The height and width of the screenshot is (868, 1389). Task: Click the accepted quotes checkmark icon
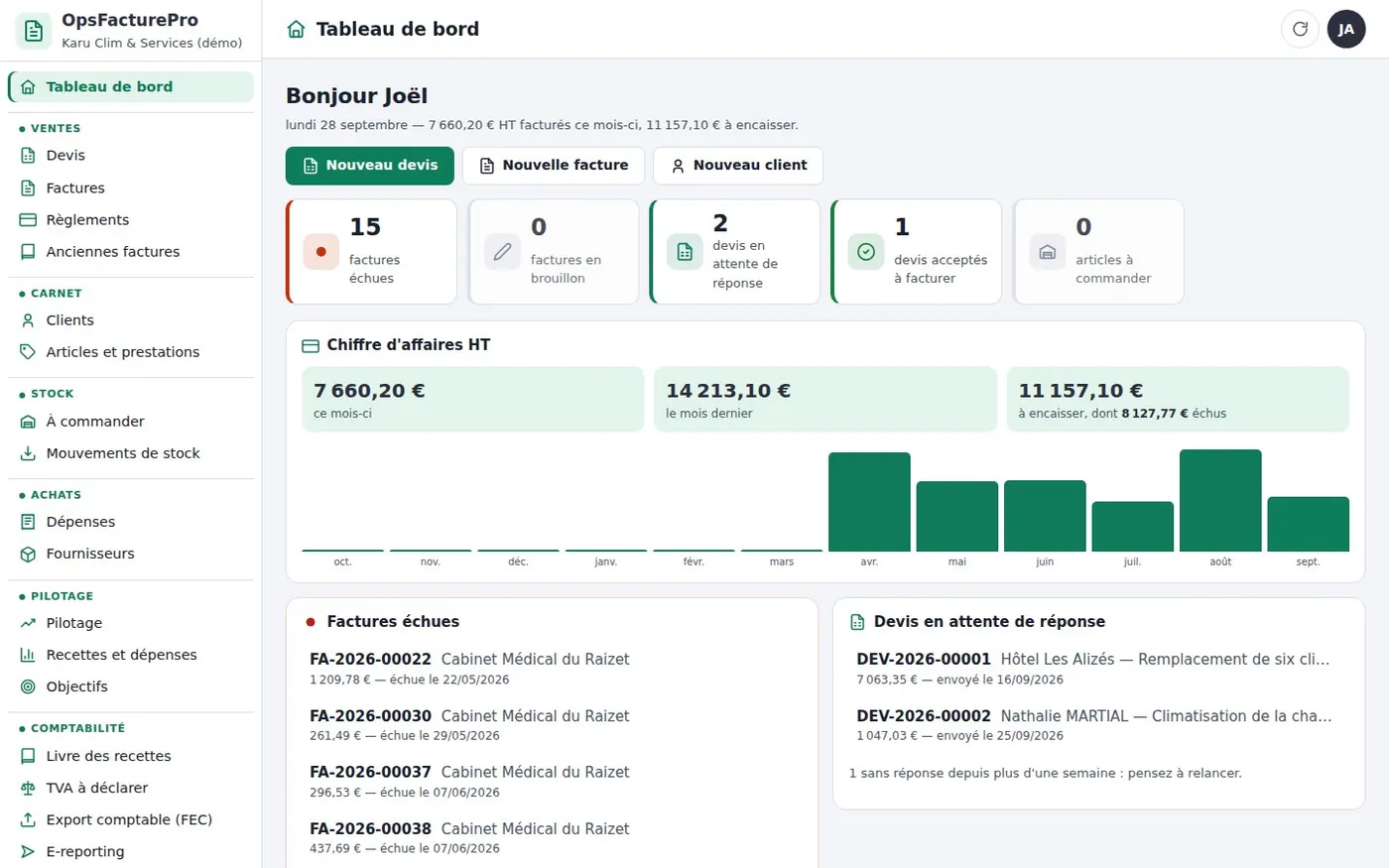(x=865, y=252)
